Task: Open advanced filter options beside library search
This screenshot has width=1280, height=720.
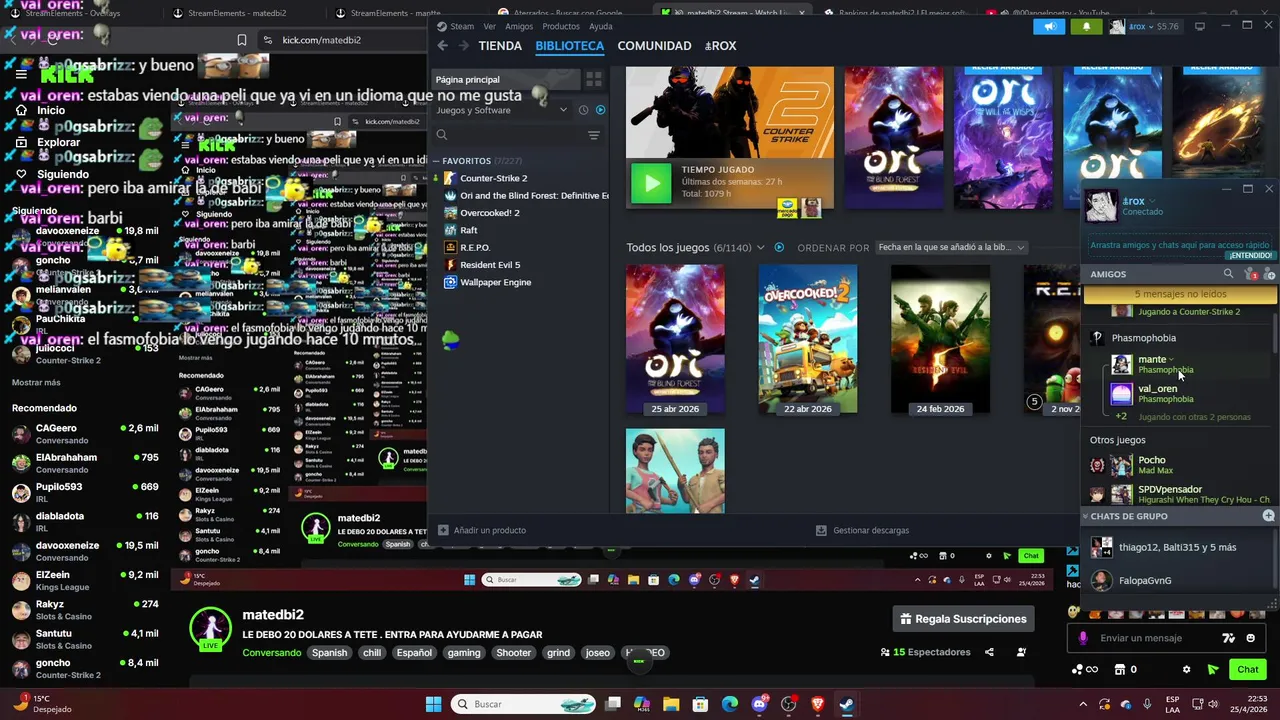Action: (593, 135)
